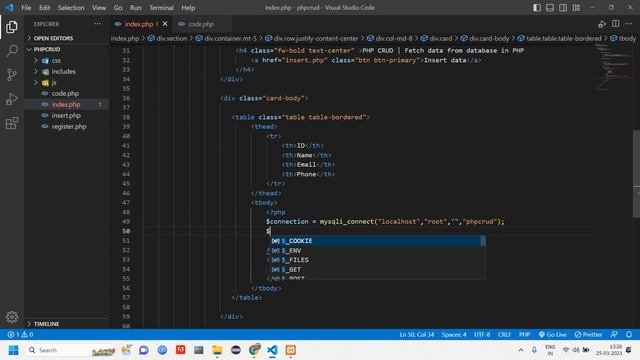Open Windows Start menu
This screenshot has height=360, width=640.
coord(13,350)
